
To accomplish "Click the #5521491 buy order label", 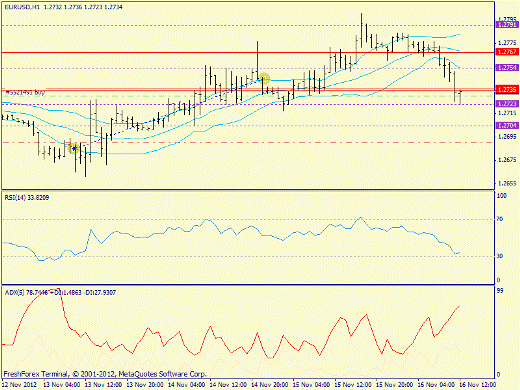I will (25, 93).
